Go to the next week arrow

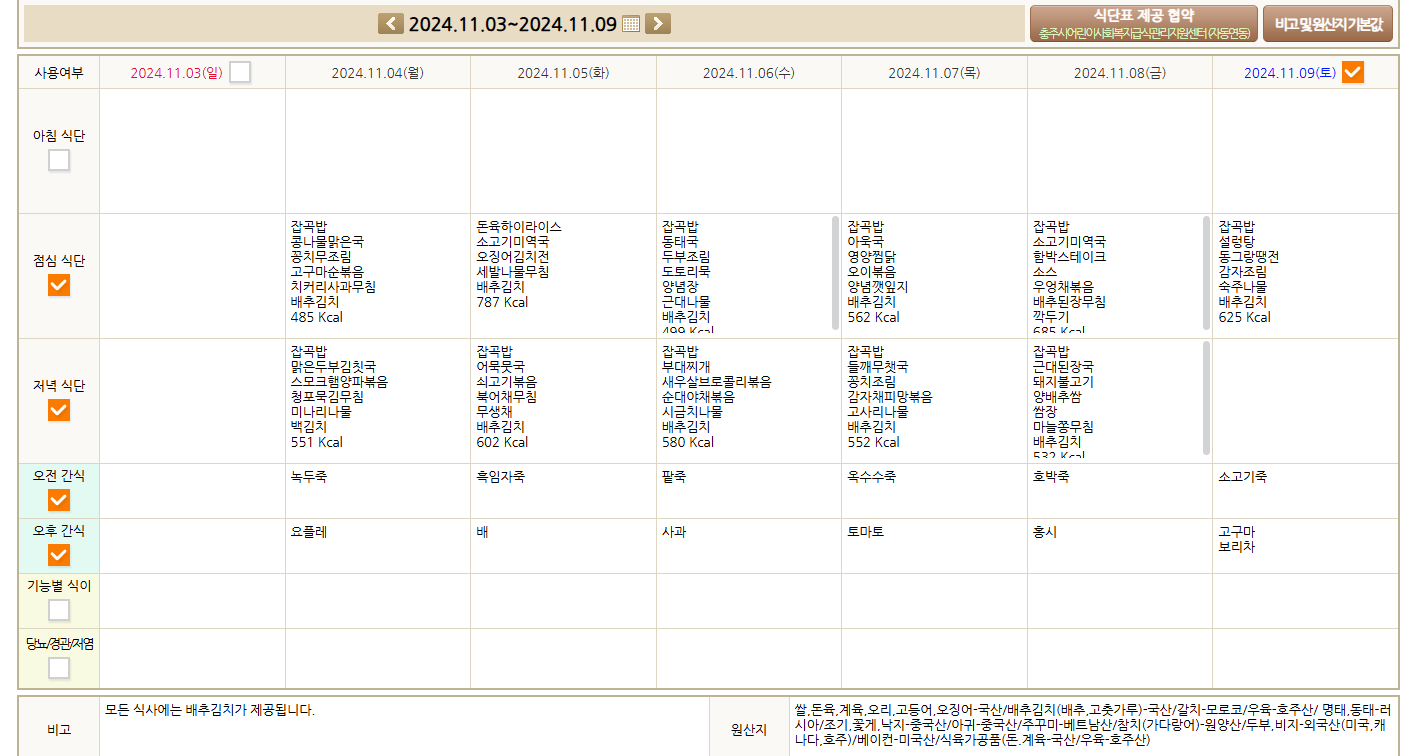coord(658,24)
